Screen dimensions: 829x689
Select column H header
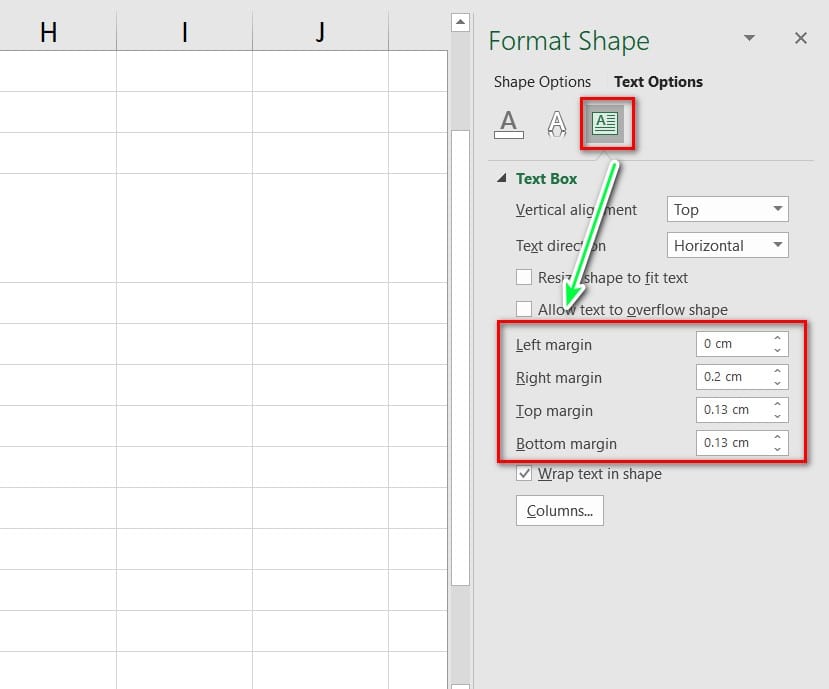click(x=47, y=32)
